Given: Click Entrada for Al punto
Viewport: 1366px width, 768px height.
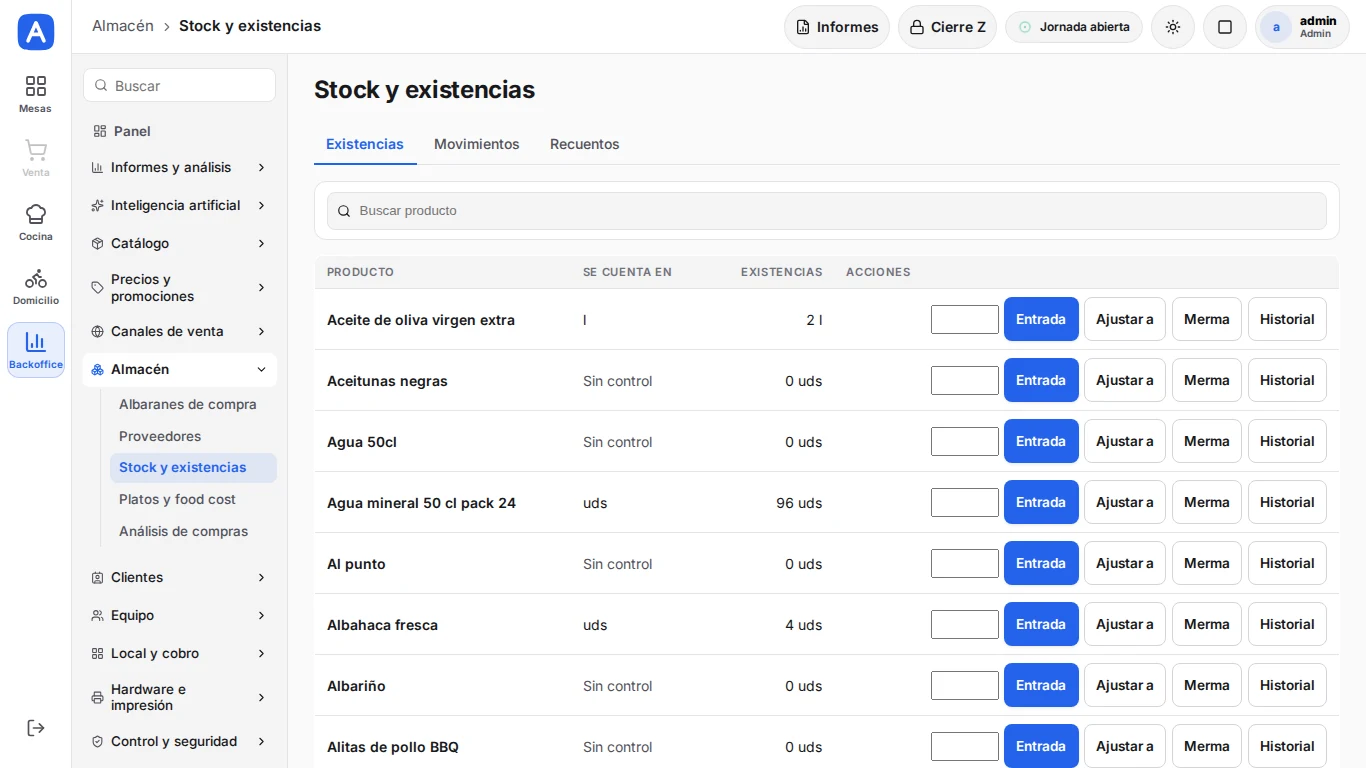Looking at the screenshot, I should 1041,563.
